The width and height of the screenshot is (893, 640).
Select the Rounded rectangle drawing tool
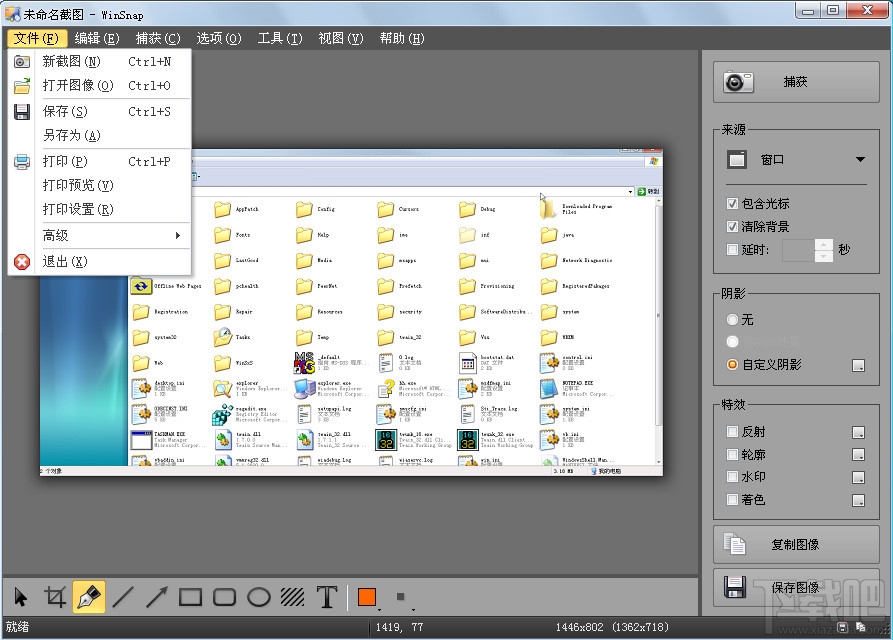point(224,596)
